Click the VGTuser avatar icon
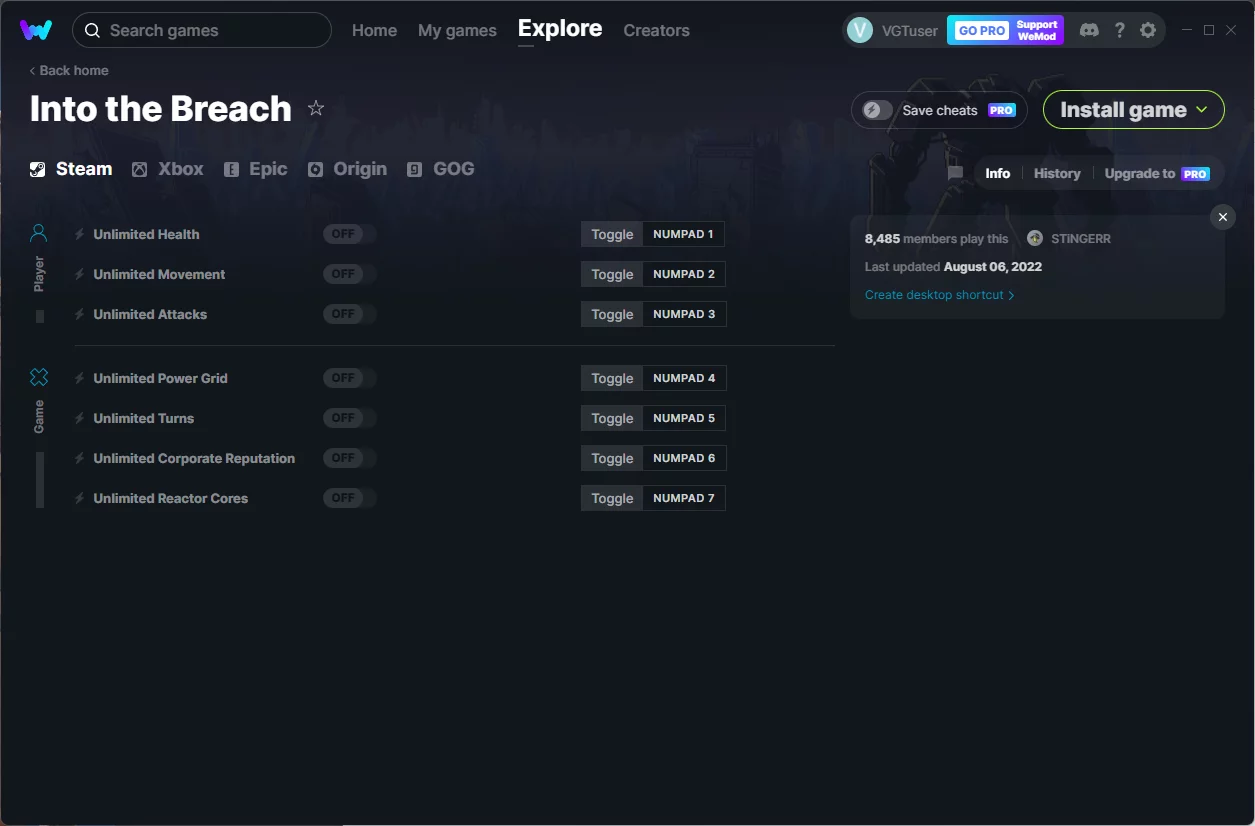This screenshot has width=1255, height=826. tap(860, 30)
